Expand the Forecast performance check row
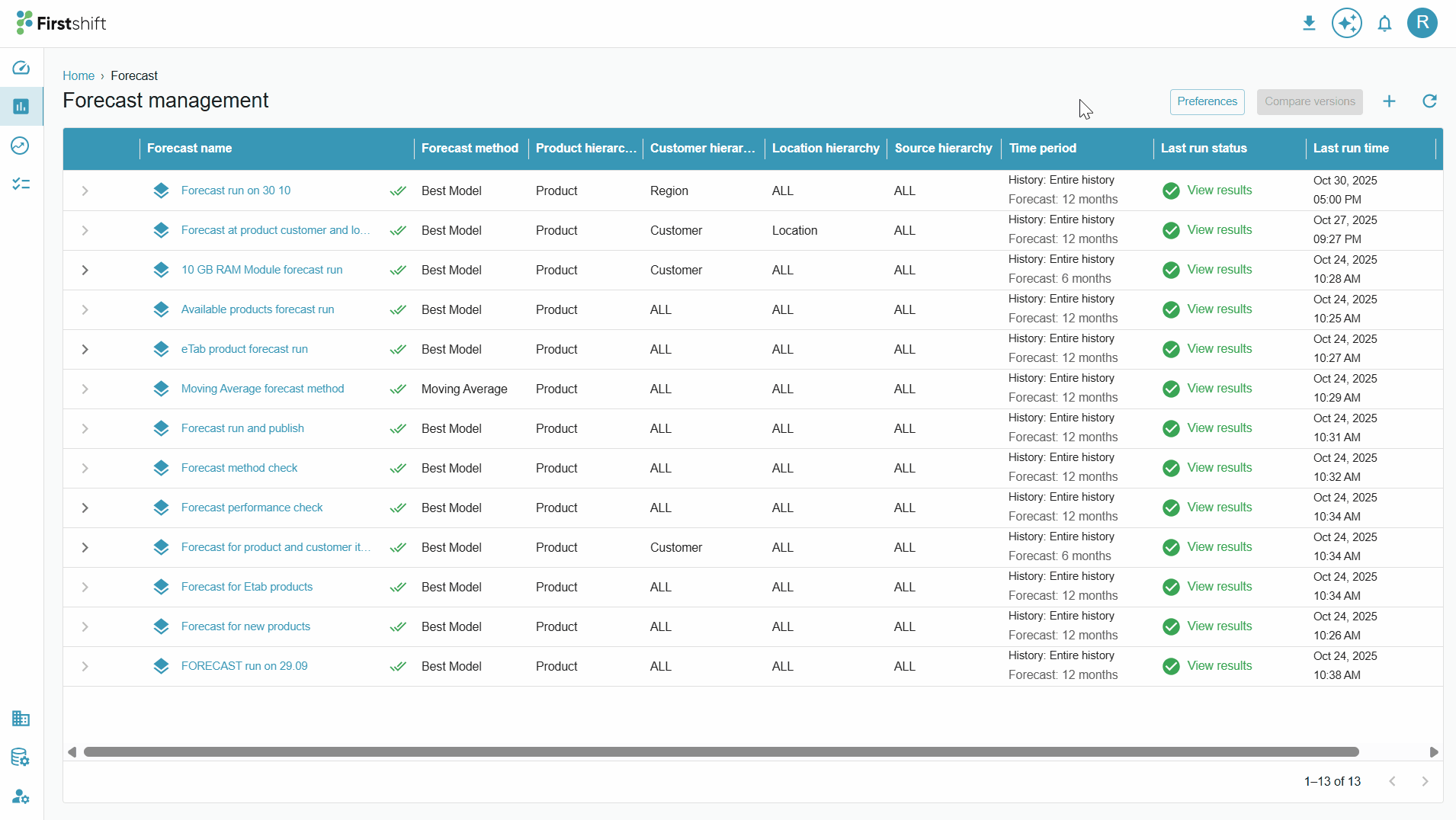Screen dimensions: 1456x820 point(85,508)
